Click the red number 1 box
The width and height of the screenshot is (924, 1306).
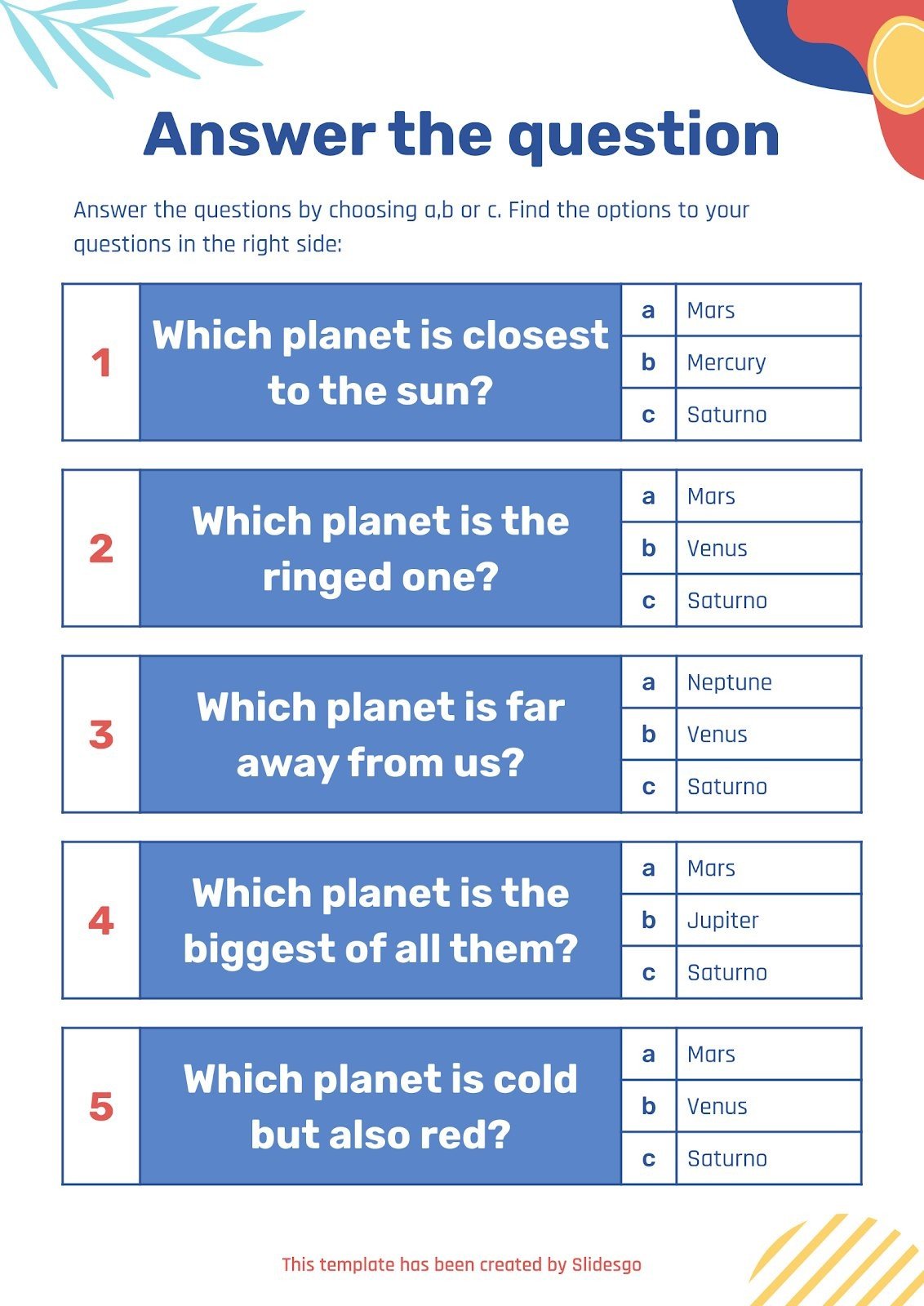pyautogui.click(x=101, y=363)
